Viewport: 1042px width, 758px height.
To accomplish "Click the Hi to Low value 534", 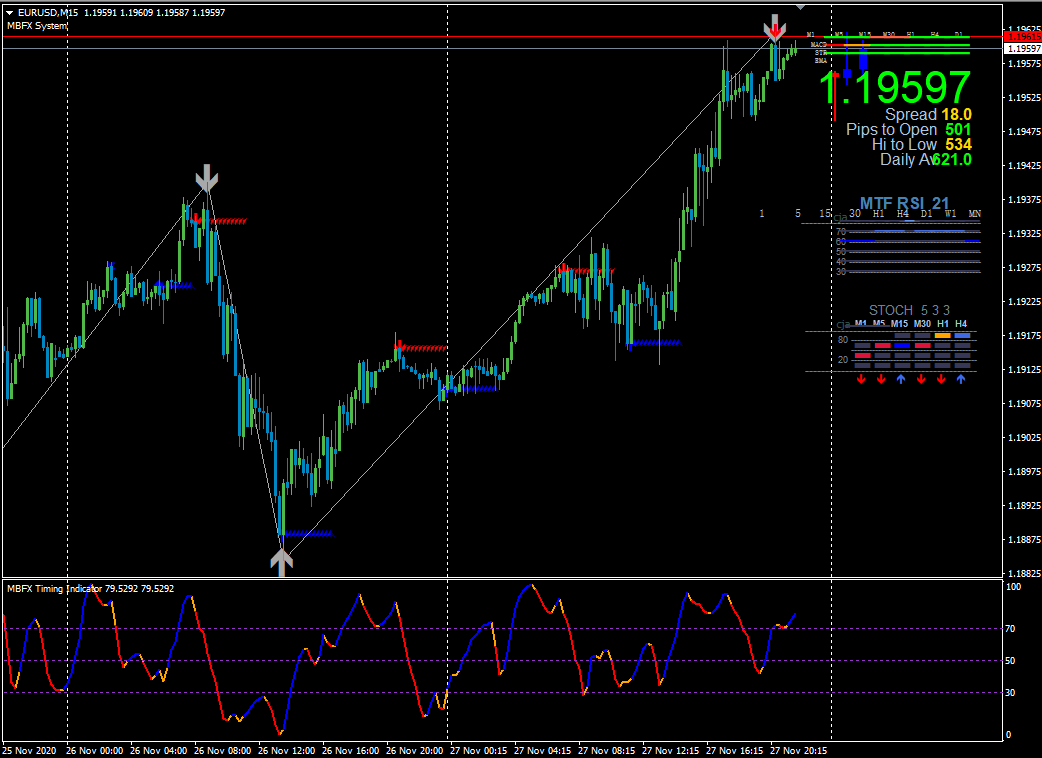I will (958, 144).
